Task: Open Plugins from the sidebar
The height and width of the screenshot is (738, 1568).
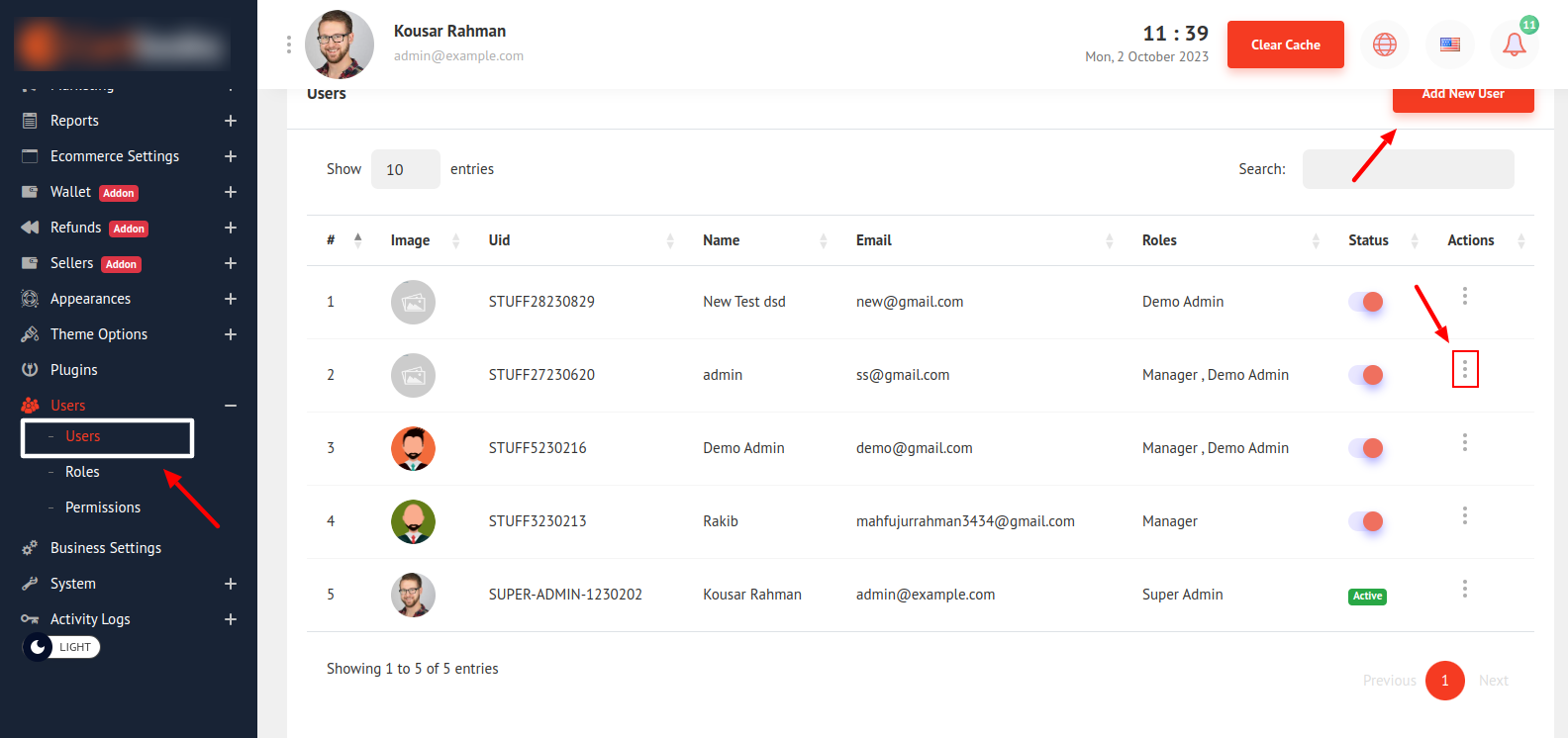Action: 74,370
